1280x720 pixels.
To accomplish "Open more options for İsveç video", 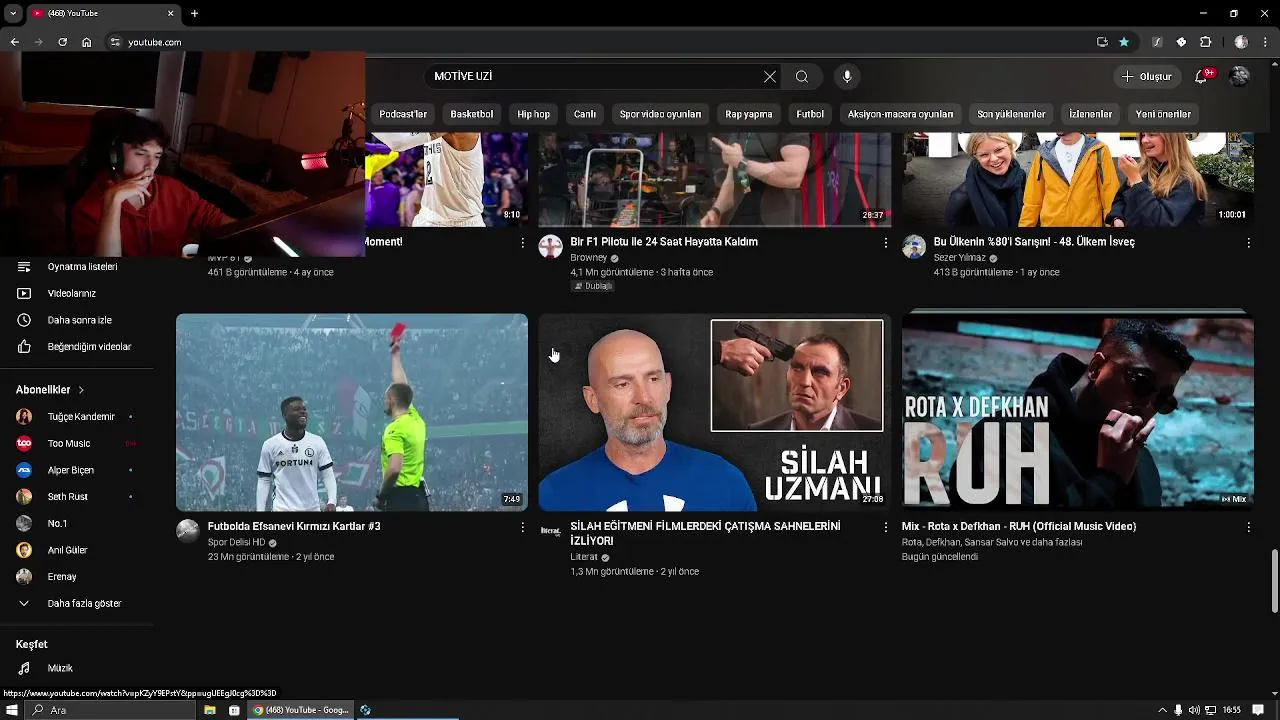I will (x=1248, y=243).
